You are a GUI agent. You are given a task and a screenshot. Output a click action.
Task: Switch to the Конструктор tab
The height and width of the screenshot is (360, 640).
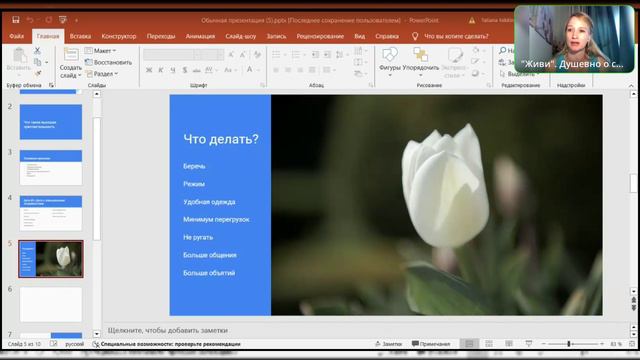(119, 36)
